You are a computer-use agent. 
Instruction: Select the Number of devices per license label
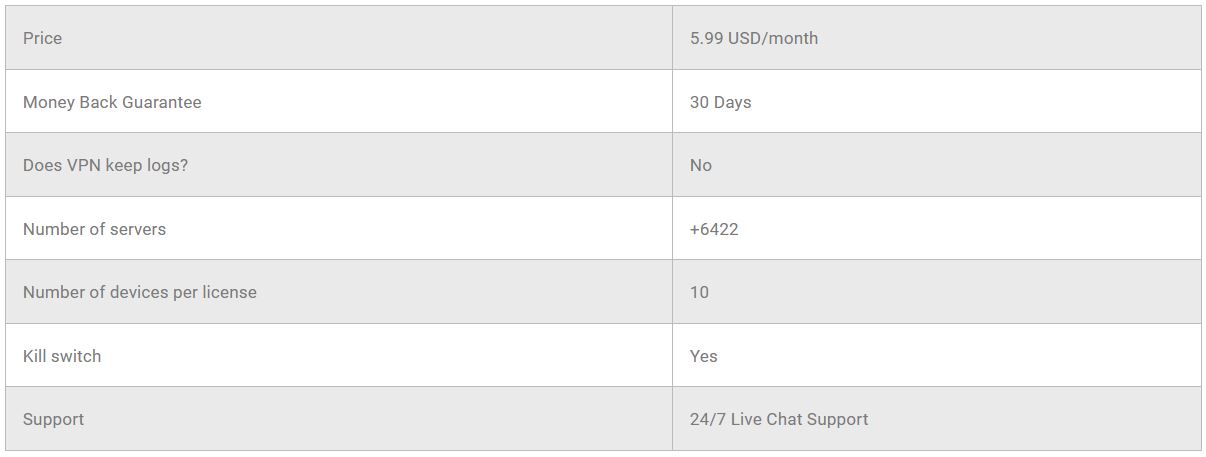139,292
